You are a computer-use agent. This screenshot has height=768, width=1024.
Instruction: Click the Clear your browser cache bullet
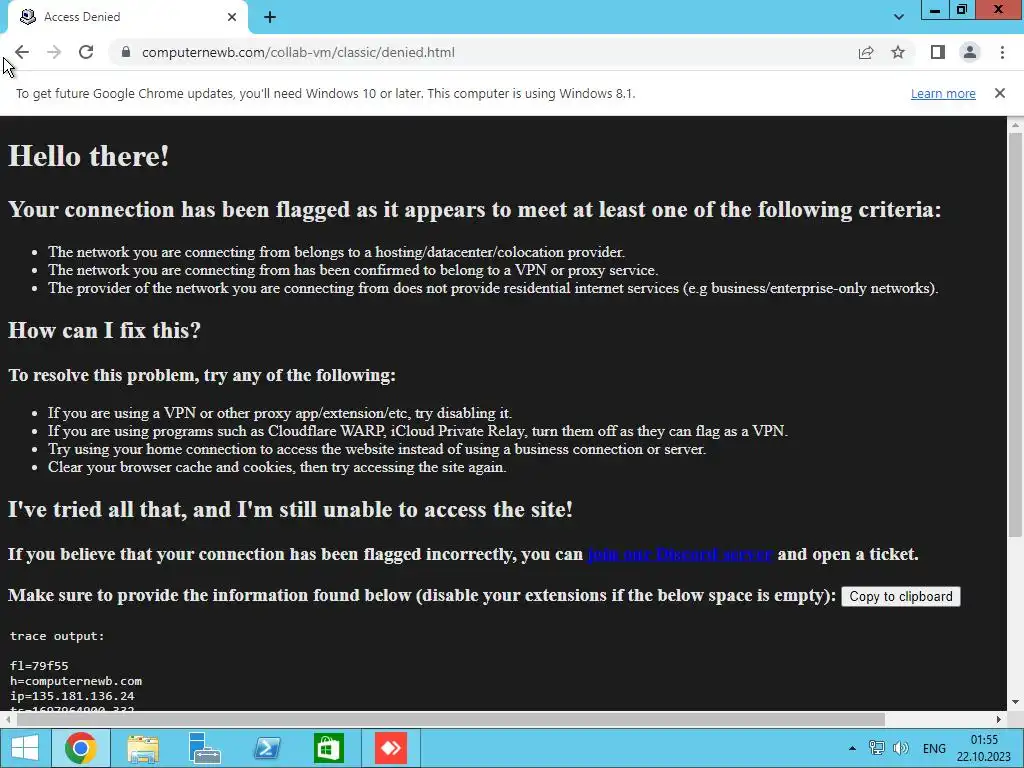coord(277,467)
